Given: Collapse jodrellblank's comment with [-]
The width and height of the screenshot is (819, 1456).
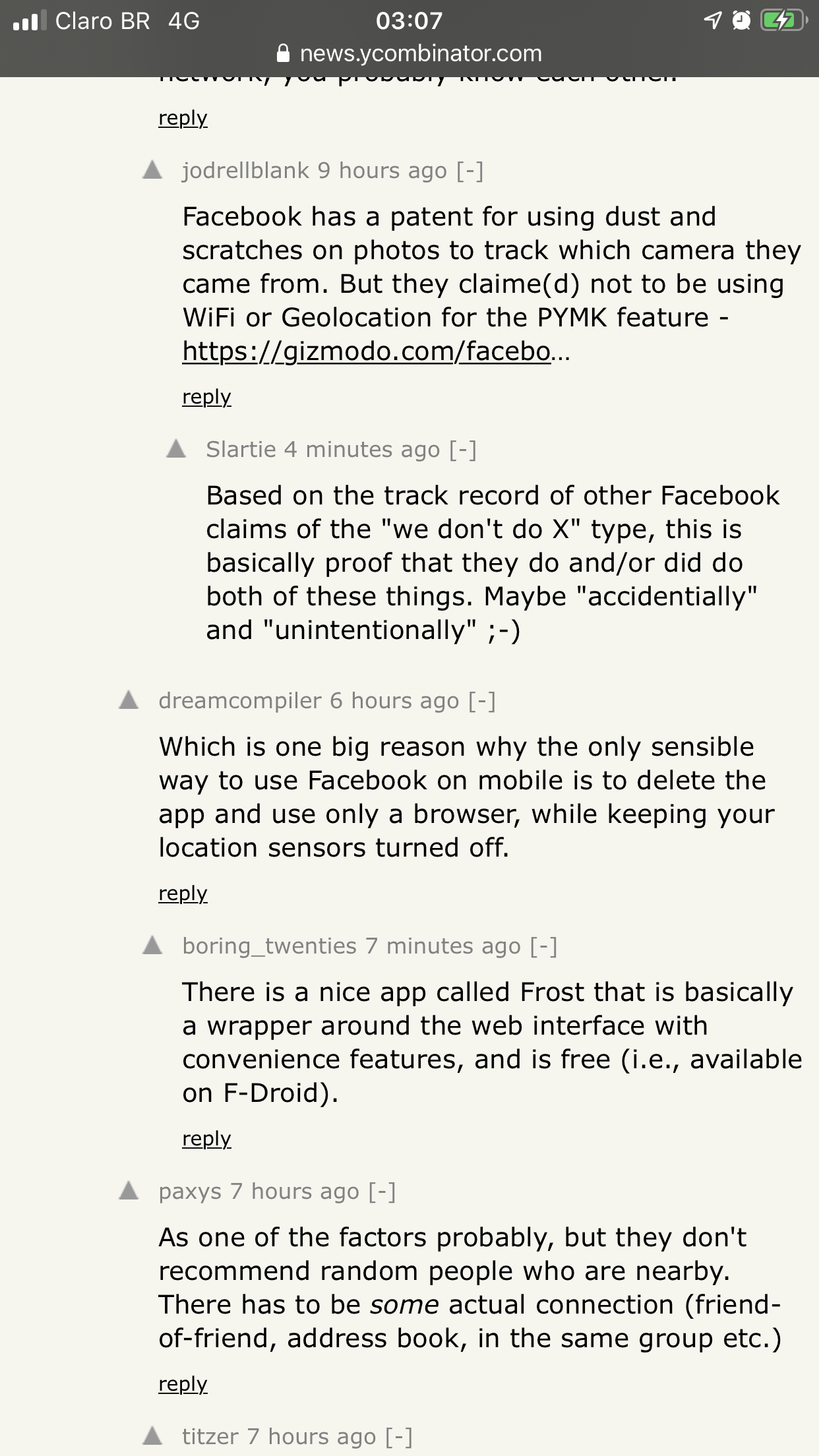Looking at the screenshot, I should pyautogui.click(x=470, y=171).
